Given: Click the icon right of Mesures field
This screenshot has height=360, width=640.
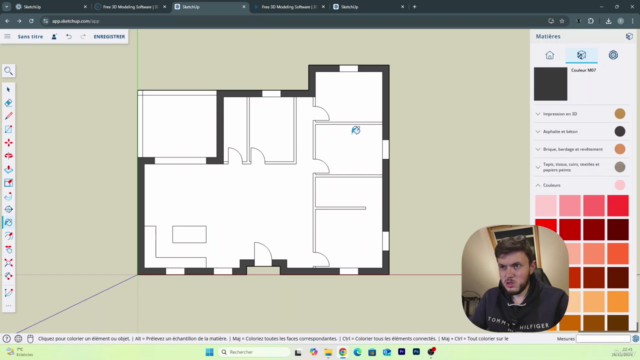Looking at the screenshot, I should click(636, 338).
